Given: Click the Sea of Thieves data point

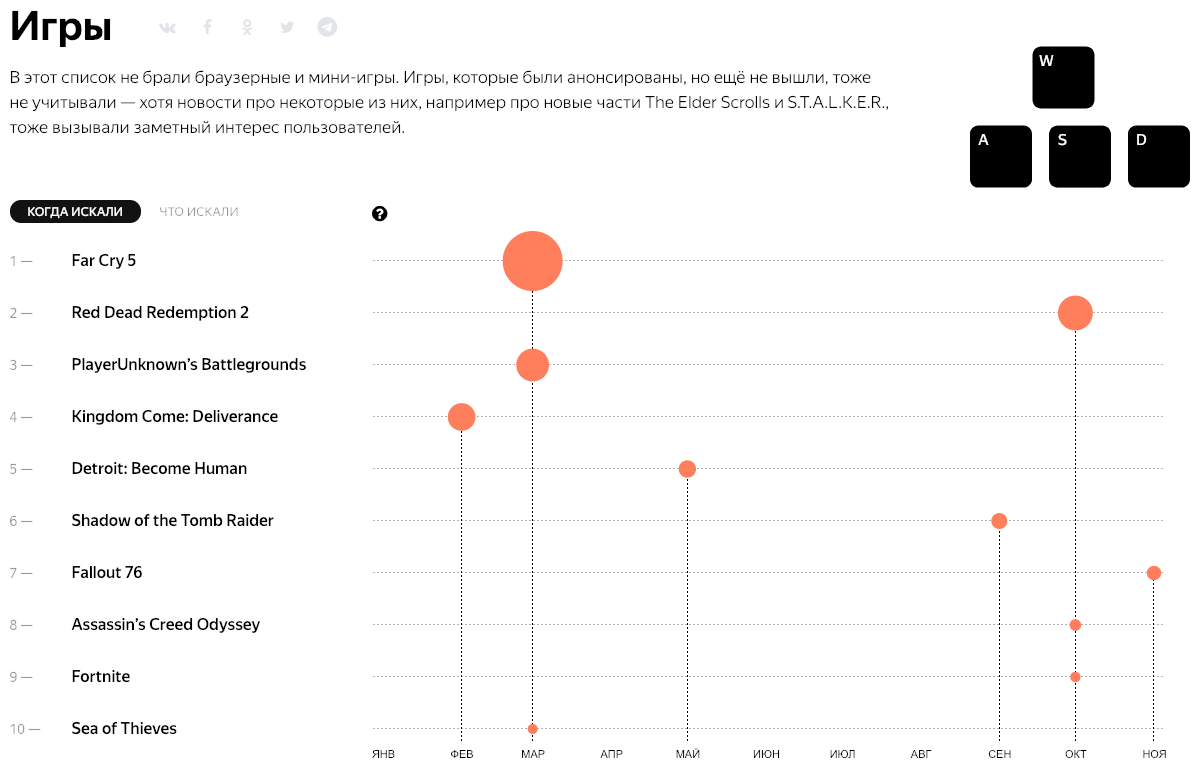Looking at the screenshot, I should 533,729.
